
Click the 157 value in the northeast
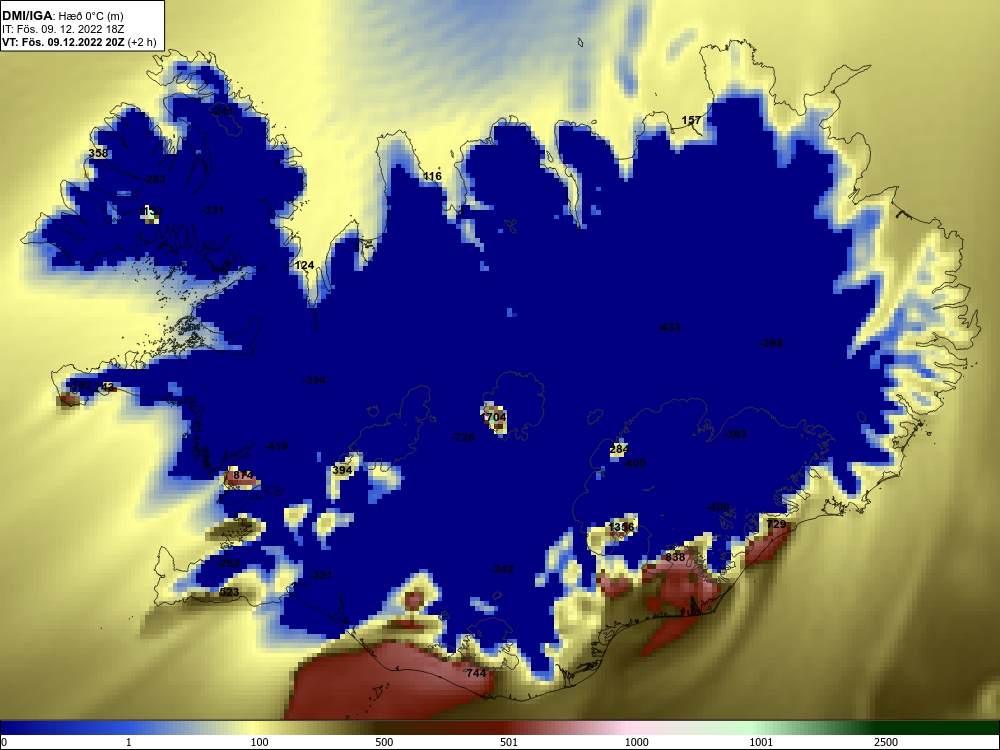point(691,120)
